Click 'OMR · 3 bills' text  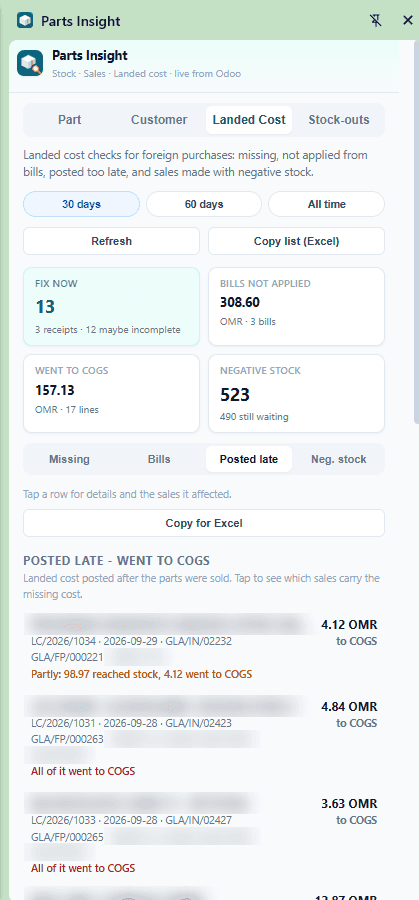click(248, 321)
